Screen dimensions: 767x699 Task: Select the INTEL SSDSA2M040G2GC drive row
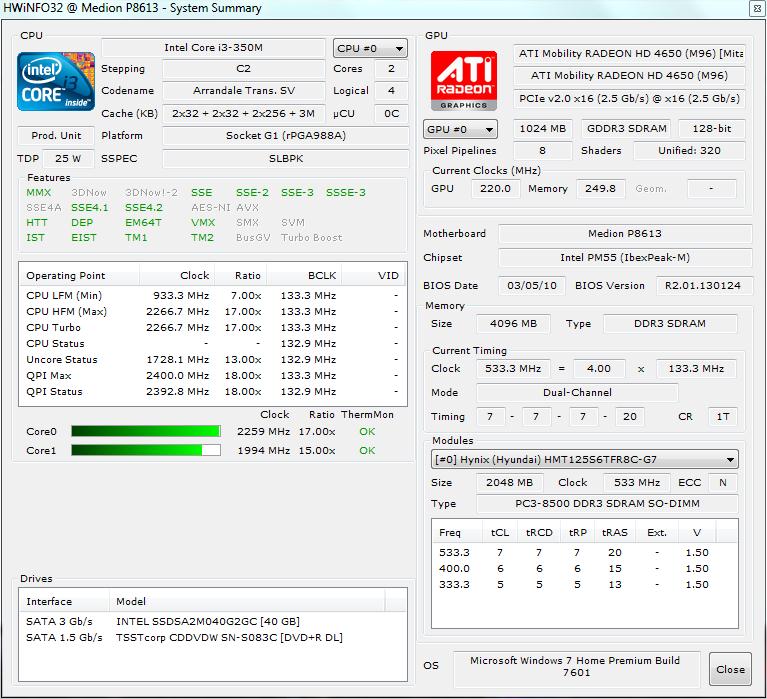[x=213, y=622]
